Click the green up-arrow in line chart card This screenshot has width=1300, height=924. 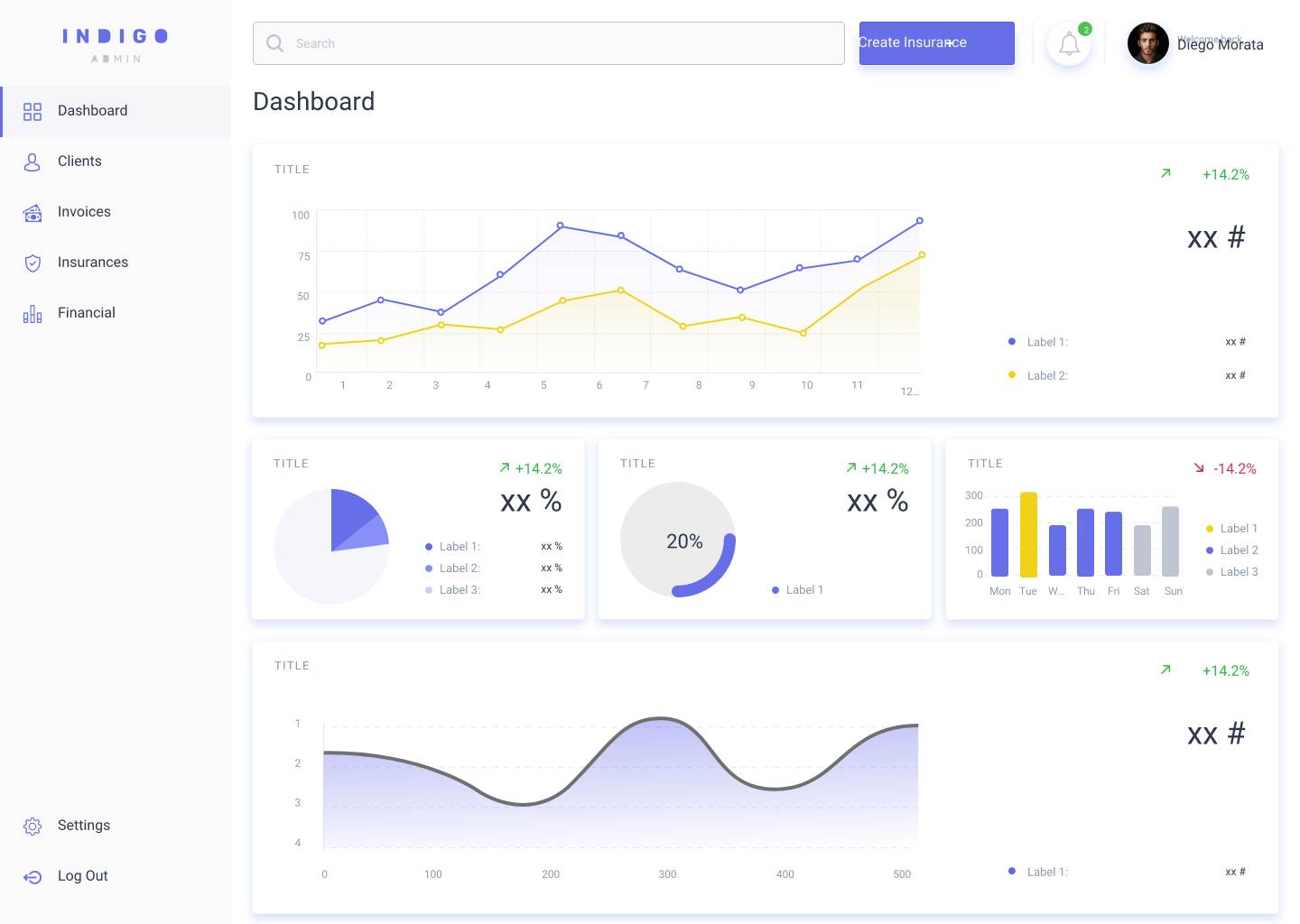1165,173
